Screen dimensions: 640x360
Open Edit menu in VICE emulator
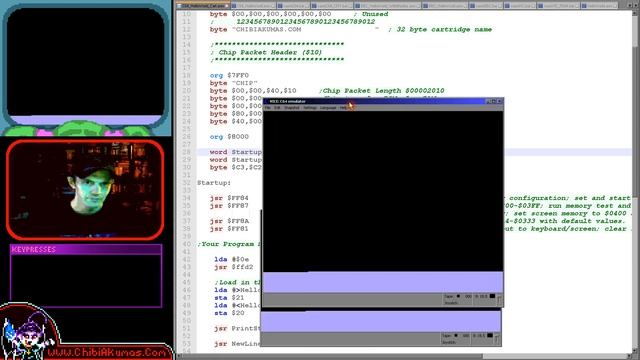pyautogui.click(x=277, y=108)
